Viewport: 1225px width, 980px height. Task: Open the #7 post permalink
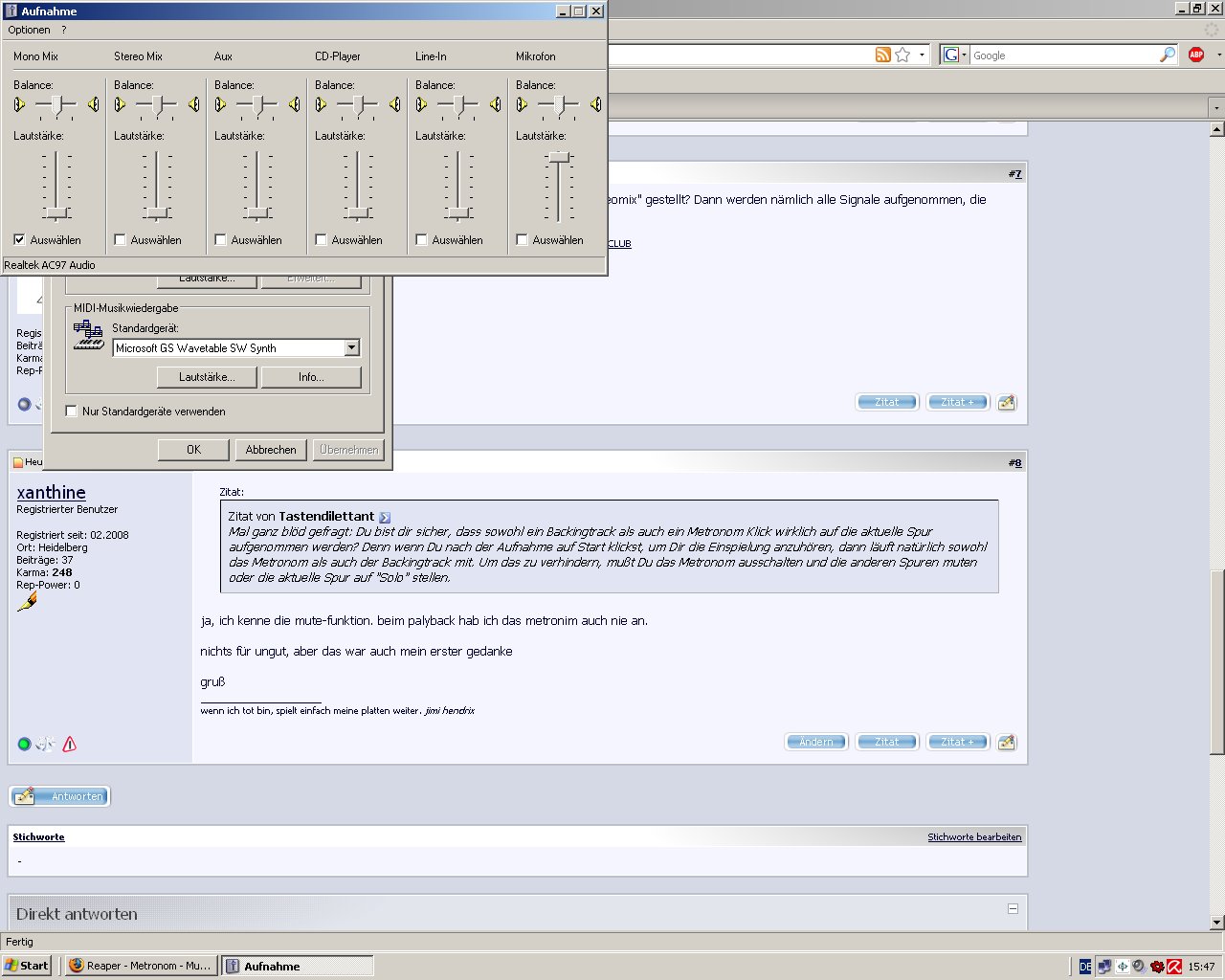1014,174
